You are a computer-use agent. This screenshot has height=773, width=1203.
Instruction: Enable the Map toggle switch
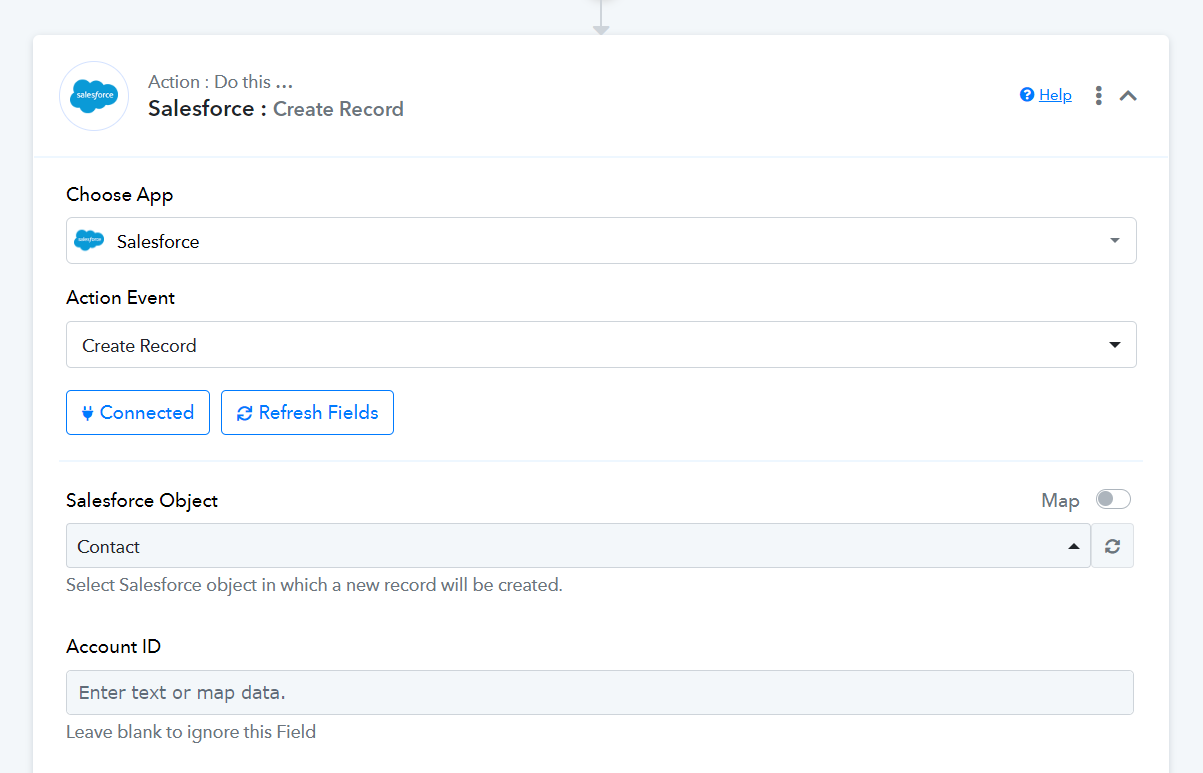pyautogui.click(x=1113, y=499)
